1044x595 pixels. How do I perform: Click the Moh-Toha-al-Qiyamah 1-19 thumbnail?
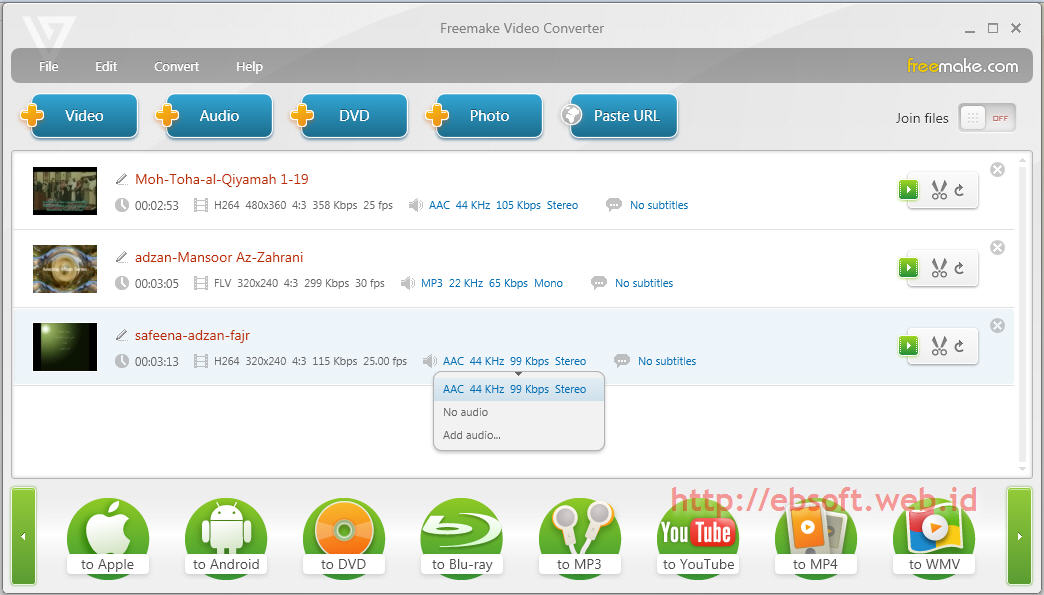coord(65,190)
